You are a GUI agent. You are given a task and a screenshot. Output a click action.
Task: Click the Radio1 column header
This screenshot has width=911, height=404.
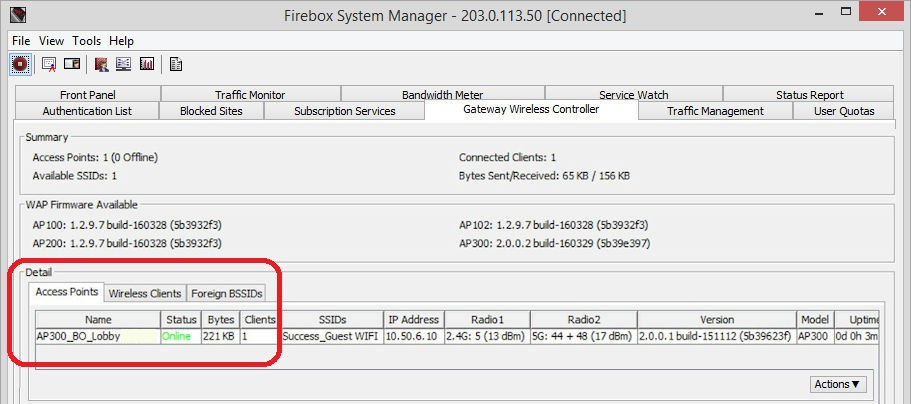(487, 320)
